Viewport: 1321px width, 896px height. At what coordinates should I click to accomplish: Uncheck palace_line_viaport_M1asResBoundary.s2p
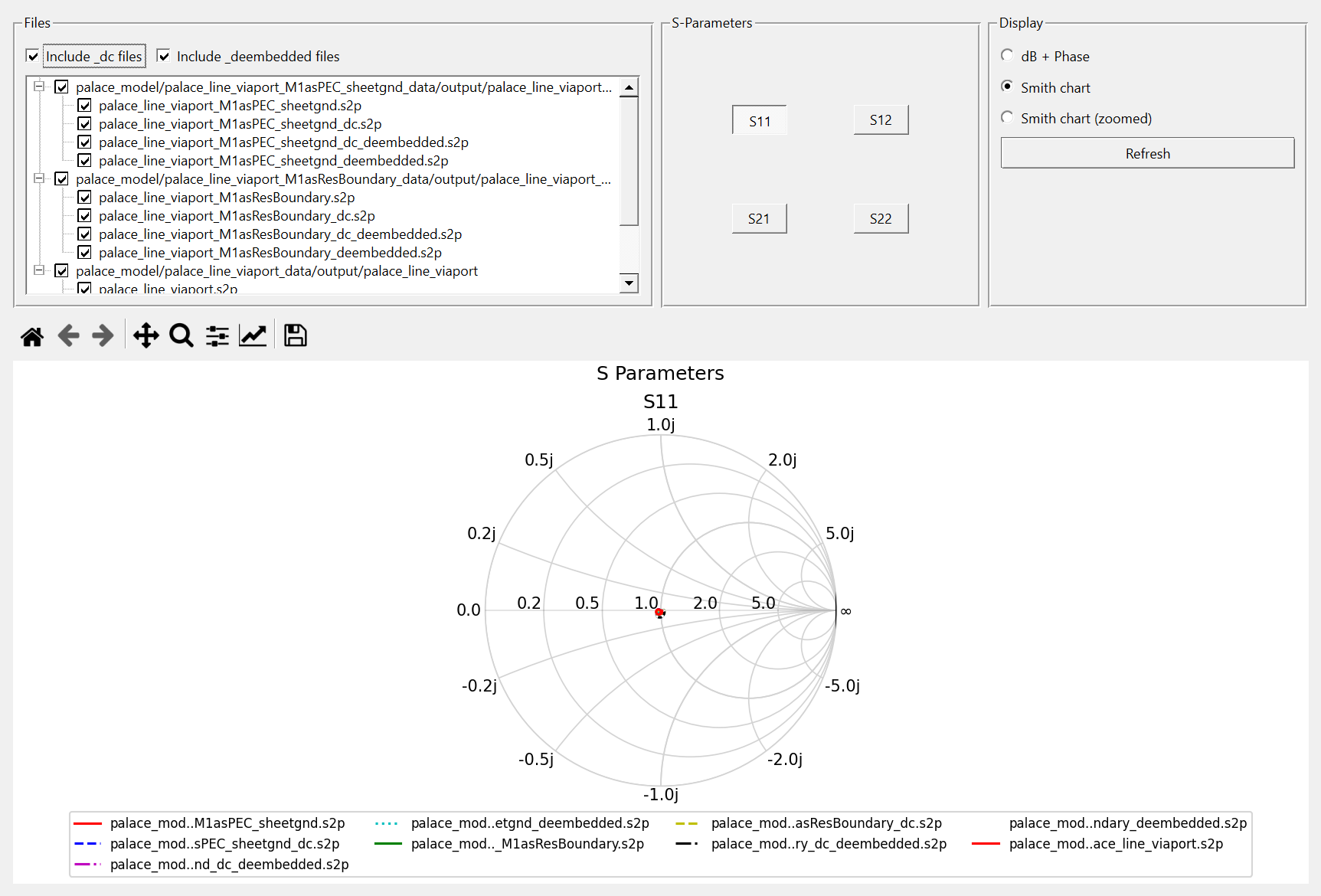point(85,198)
